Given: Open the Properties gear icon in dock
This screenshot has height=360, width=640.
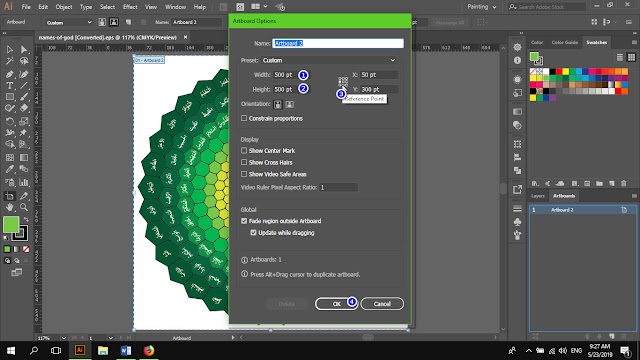Looking at the screenshot, I should (x=518, y=47).
